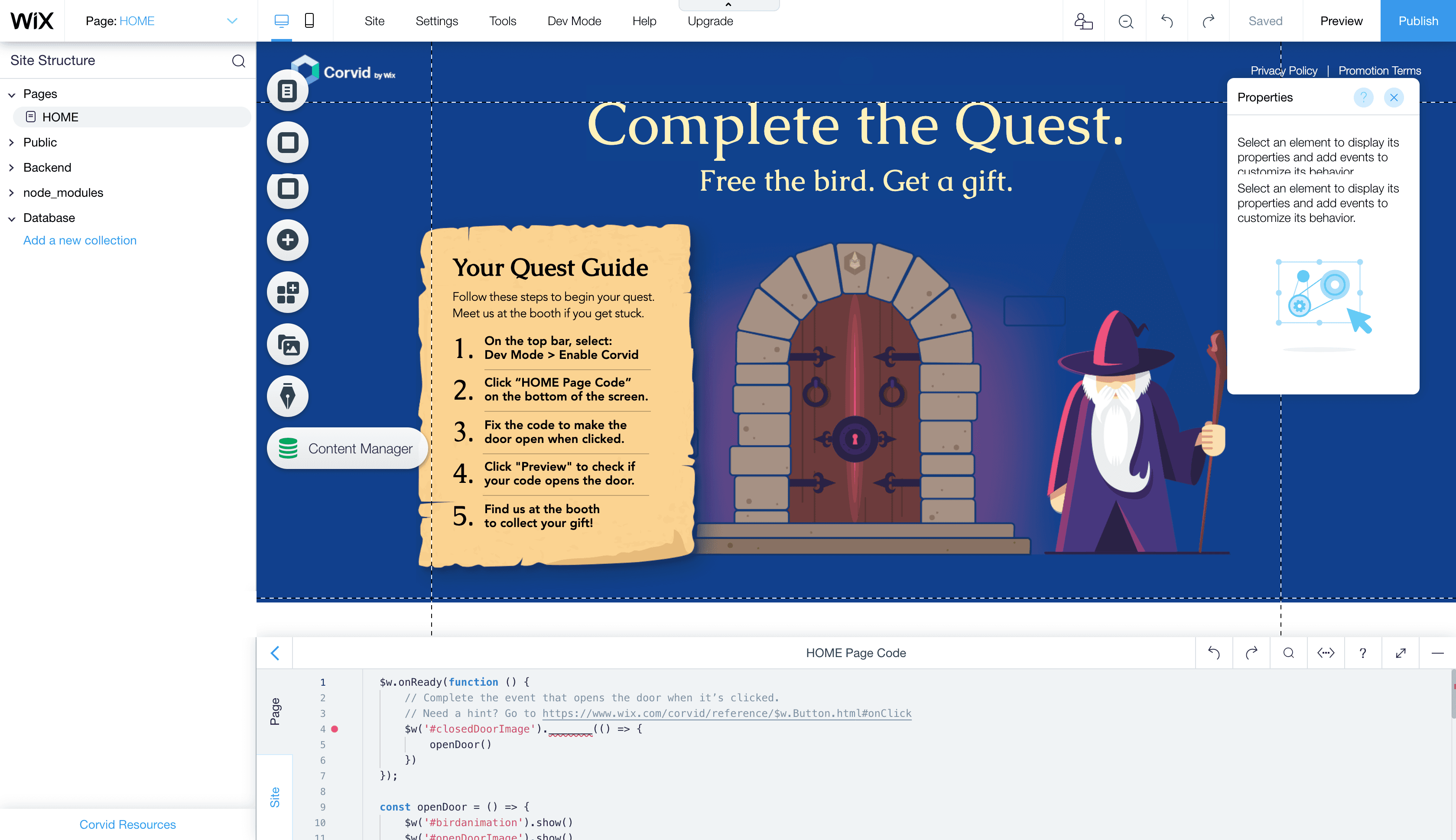This screenshot has width=1456, height=840.
Task: Select desktop view icon
Action: click(281, 21)
